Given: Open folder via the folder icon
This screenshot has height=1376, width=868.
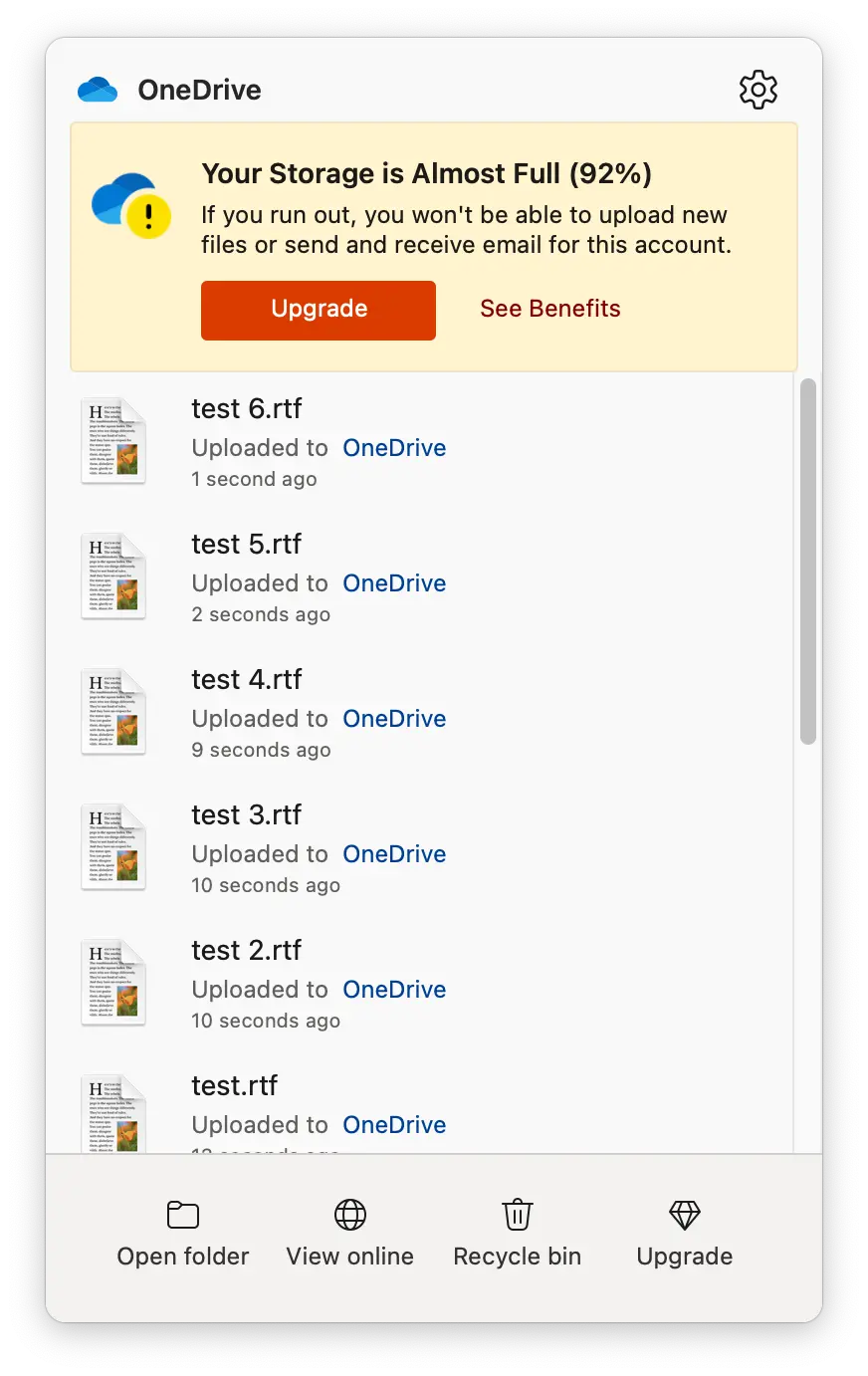Looking at the screenshot, I should tap(183, 1215).
